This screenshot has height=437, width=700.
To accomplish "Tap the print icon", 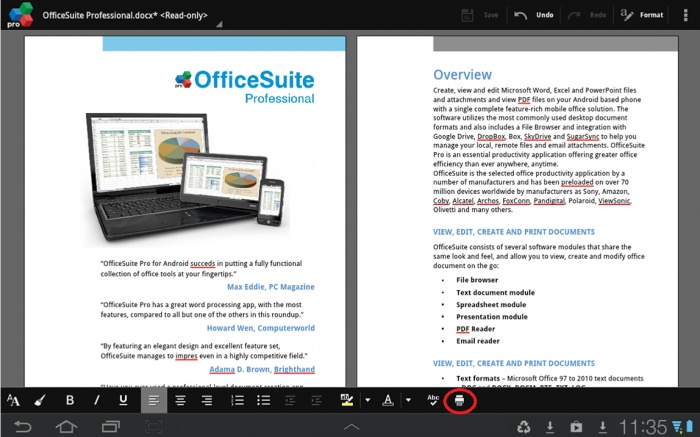I will [459, 400].
